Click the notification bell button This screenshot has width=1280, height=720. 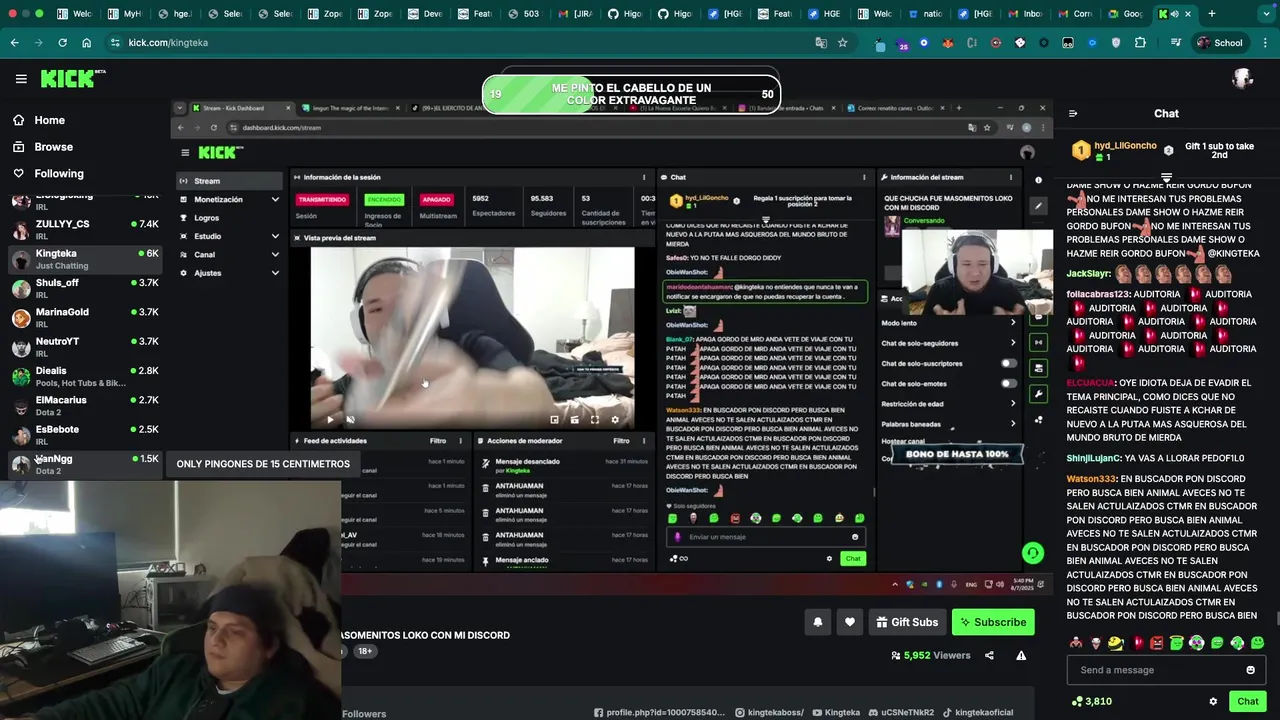[818, 622]
